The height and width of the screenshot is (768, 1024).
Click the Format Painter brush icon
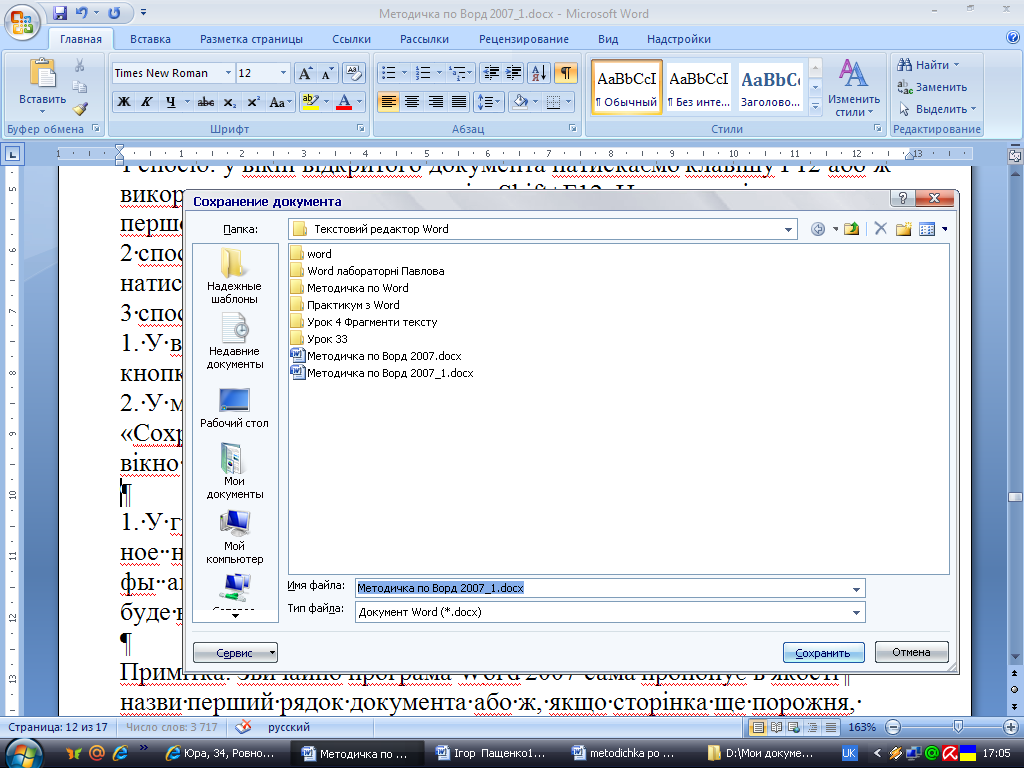coord(80,109)
